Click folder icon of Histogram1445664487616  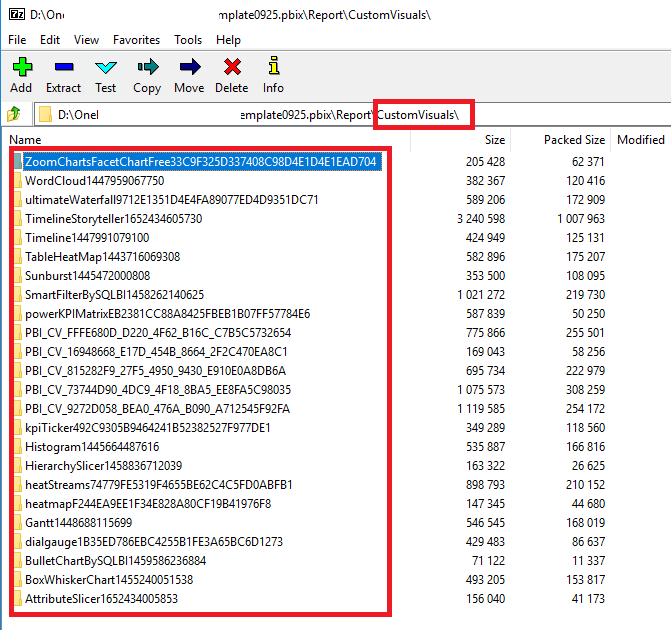pyautogui.click(x=18, y=447)
